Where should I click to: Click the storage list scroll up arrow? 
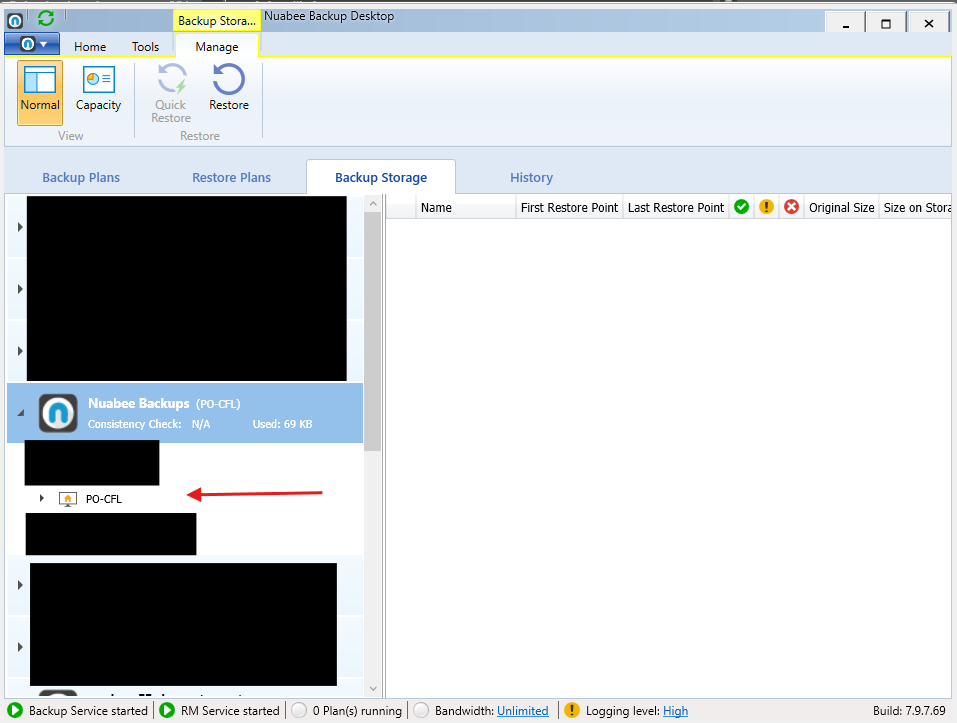tap(373, 204)
